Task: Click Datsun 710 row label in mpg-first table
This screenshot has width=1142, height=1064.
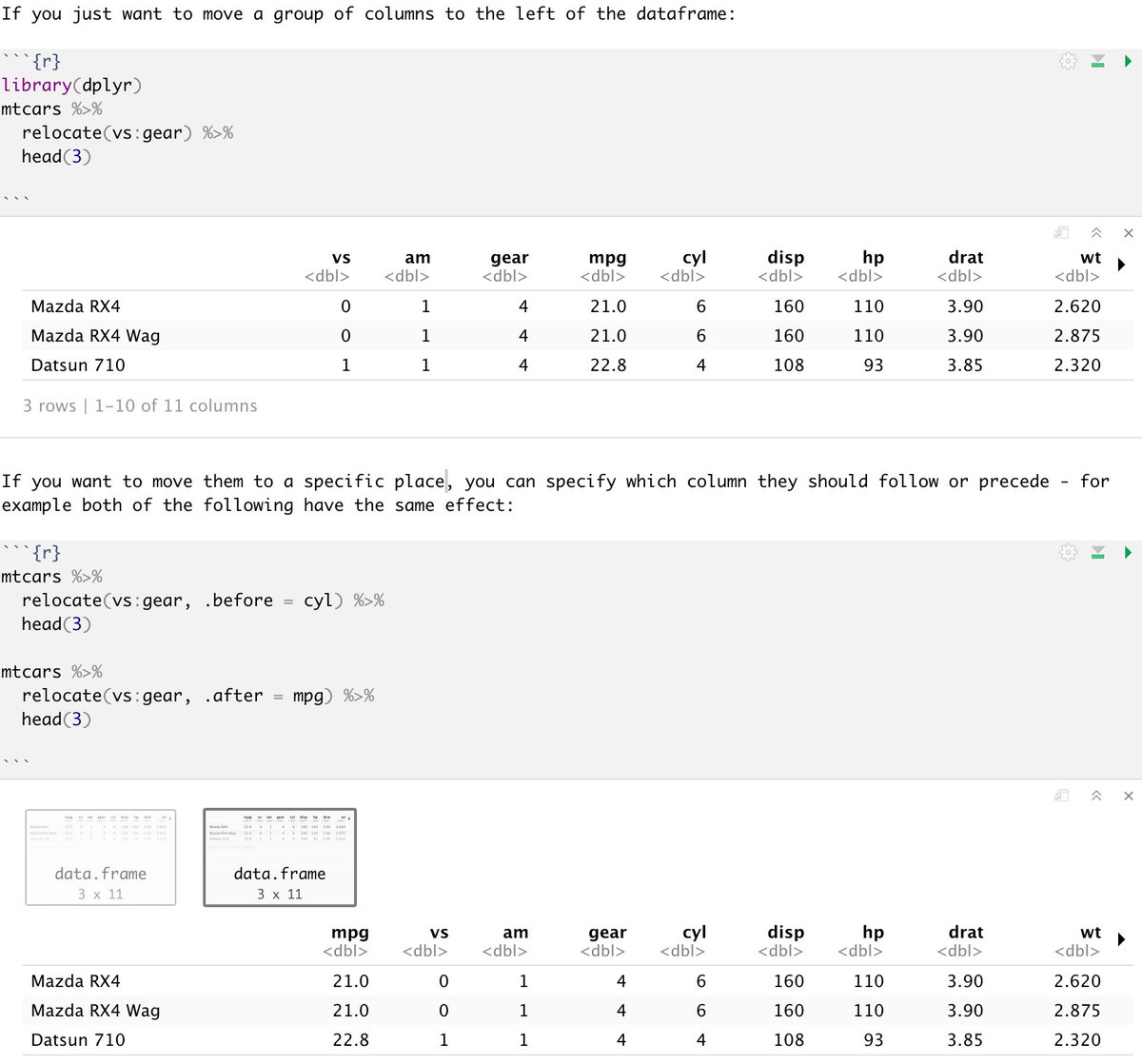Action: pos(78,1040)
